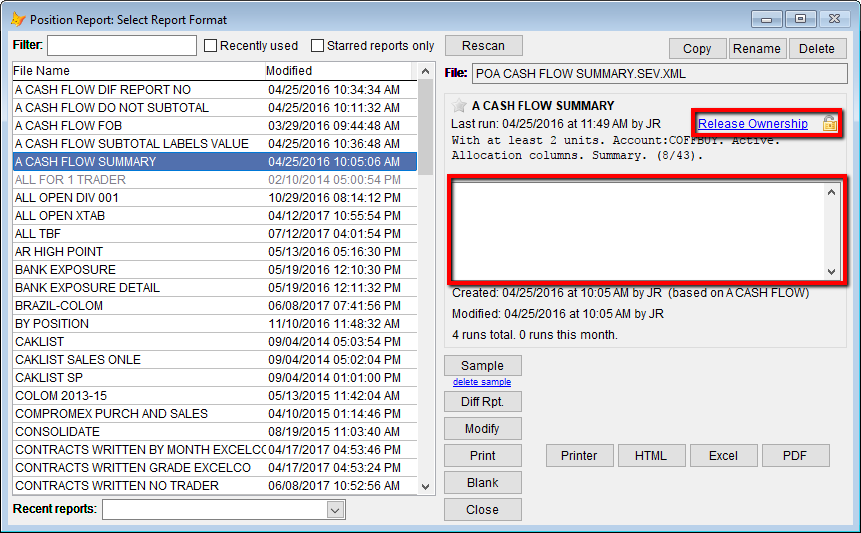The width and height of the screenshot is (861, 533).
Task: Click the description box scroll down arrow
Action: point(831,272)
